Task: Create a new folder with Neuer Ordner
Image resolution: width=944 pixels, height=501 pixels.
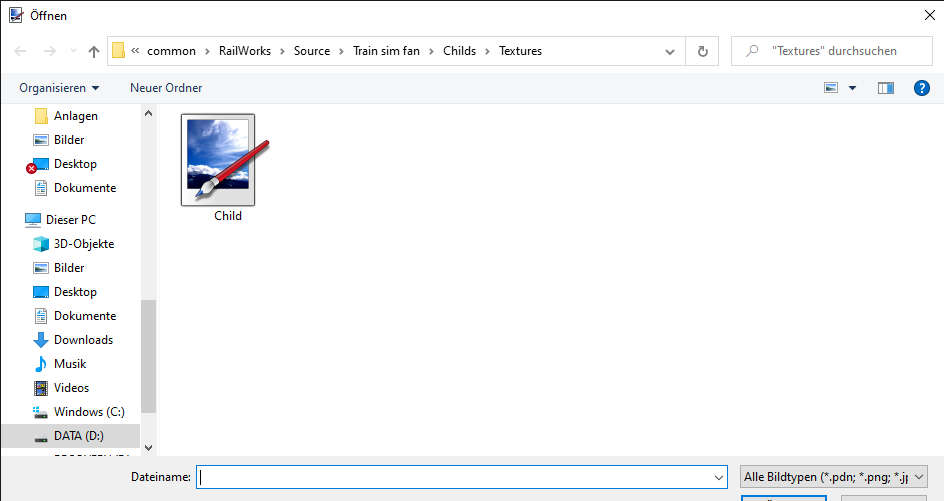Action: [x=166, y=88]
